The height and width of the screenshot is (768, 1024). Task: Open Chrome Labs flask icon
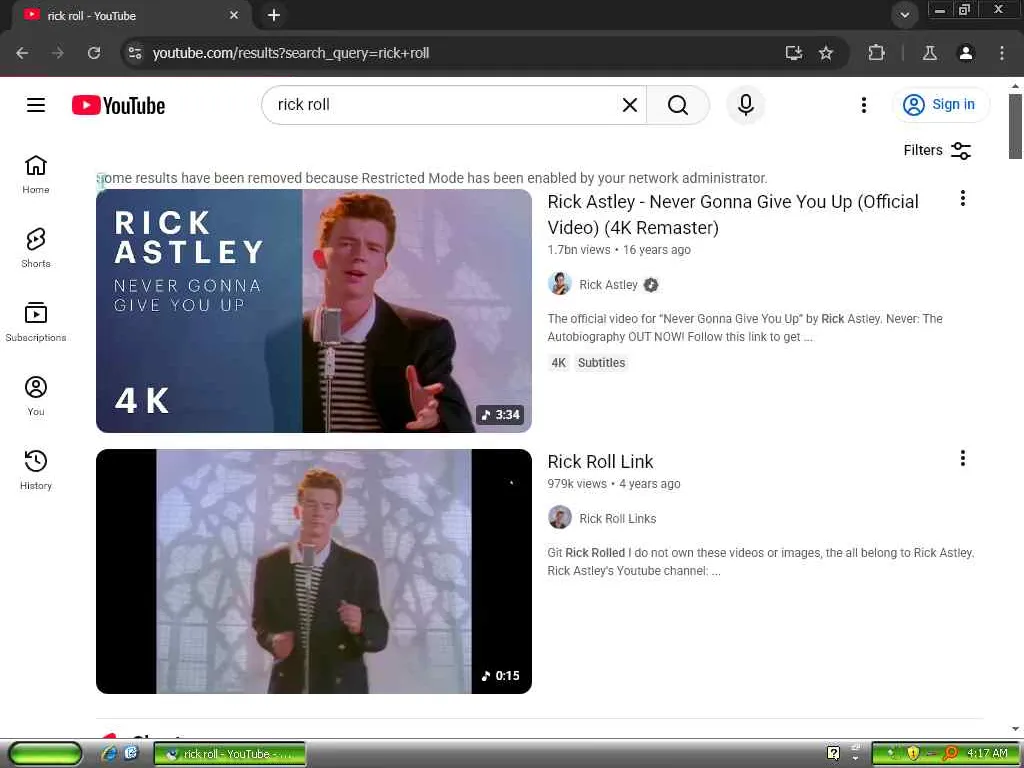point(930,53)
